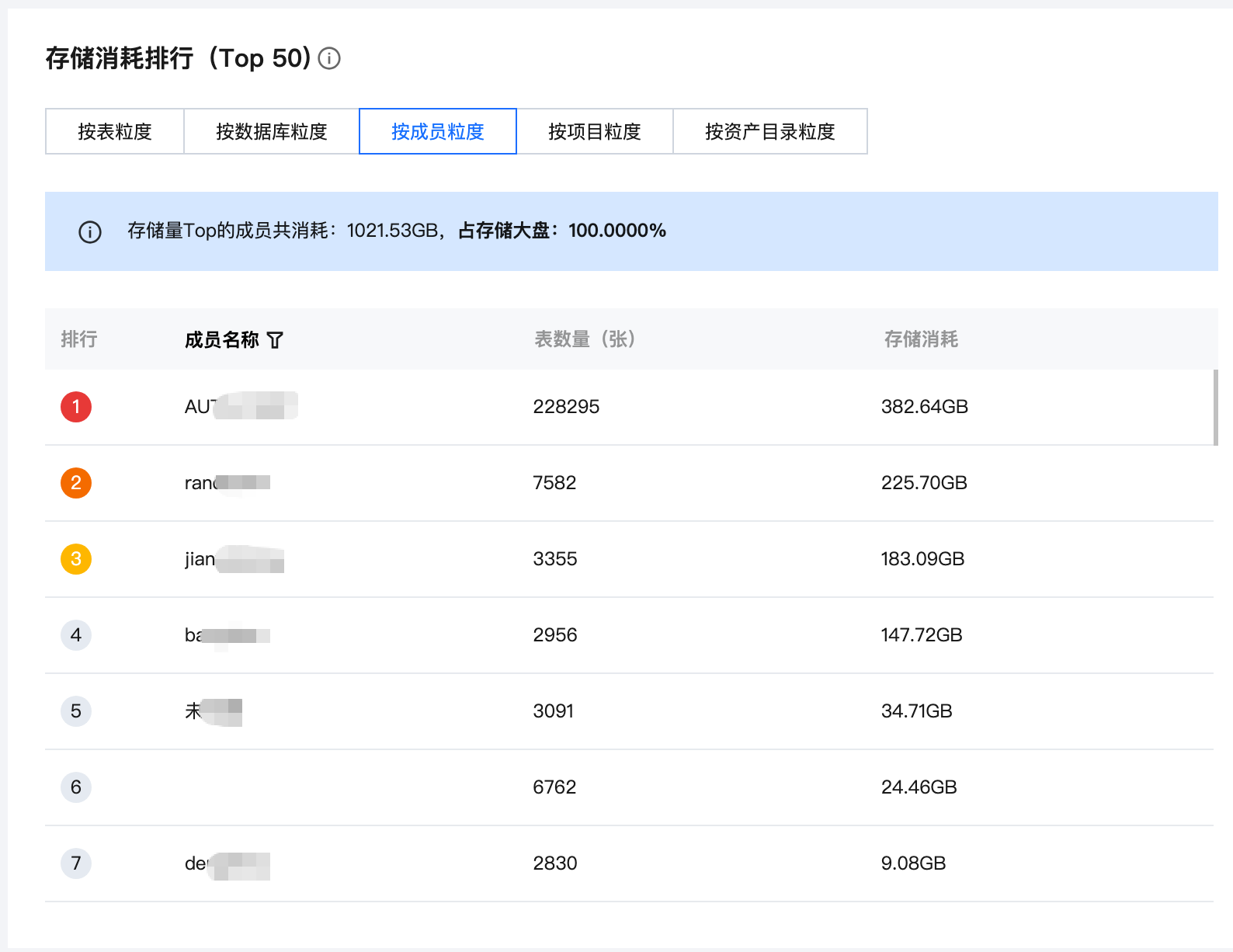Select the 按成员粒度 tab
The image size is (1233, 952).
click(x=438, y=132)
